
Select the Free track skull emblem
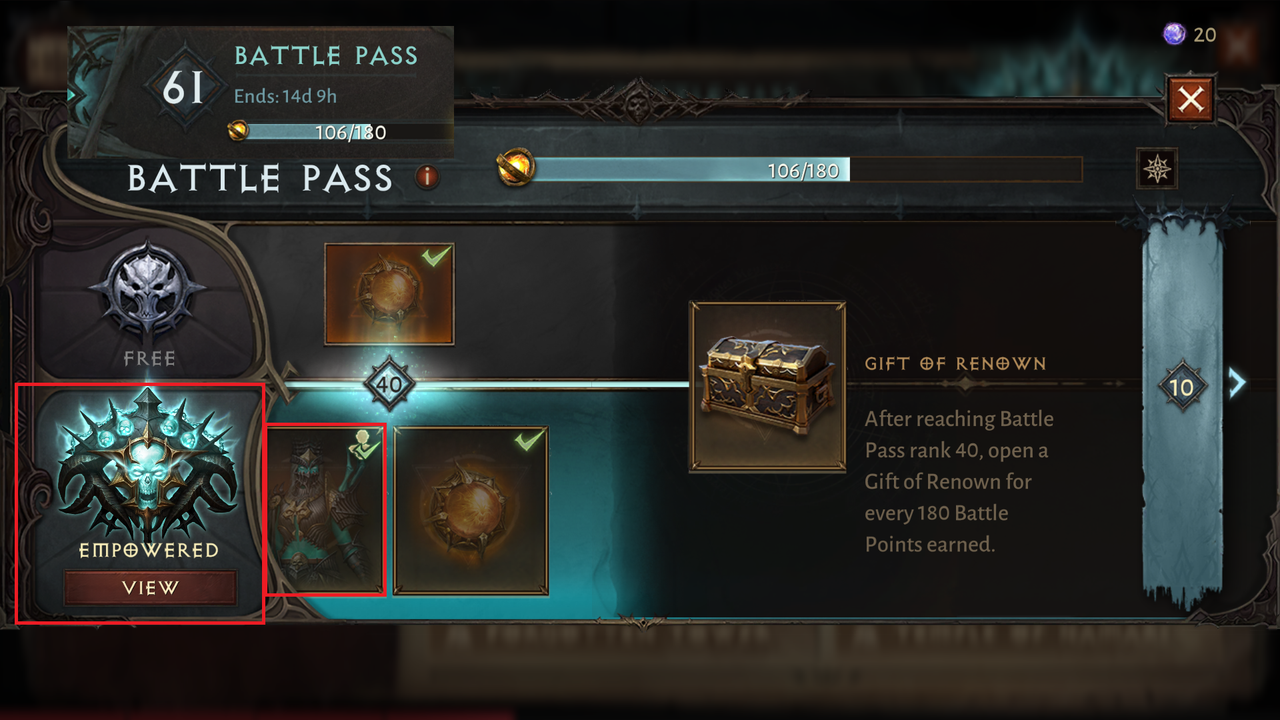148,292
